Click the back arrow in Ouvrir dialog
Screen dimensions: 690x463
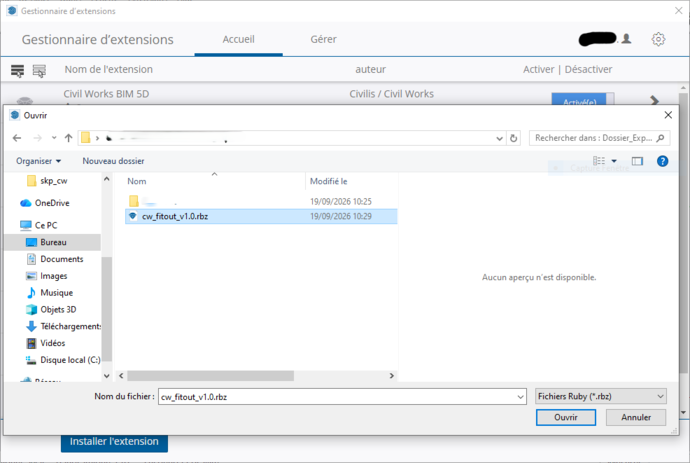coord(17,138)
